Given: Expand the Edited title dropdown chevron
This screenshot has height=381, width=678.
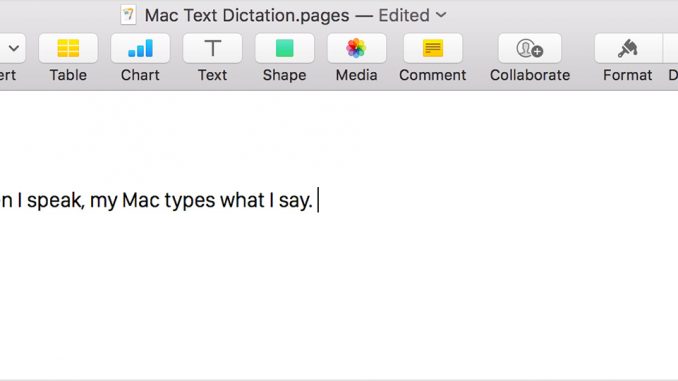Looking at the screenshot, I should coord(441,15).
